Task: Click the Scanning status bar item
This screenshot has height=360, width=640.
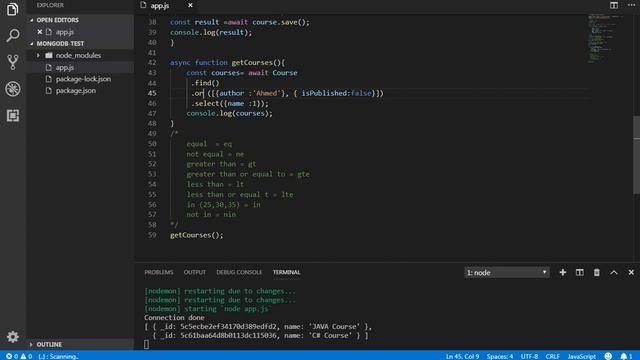Action: coord(58,356)
